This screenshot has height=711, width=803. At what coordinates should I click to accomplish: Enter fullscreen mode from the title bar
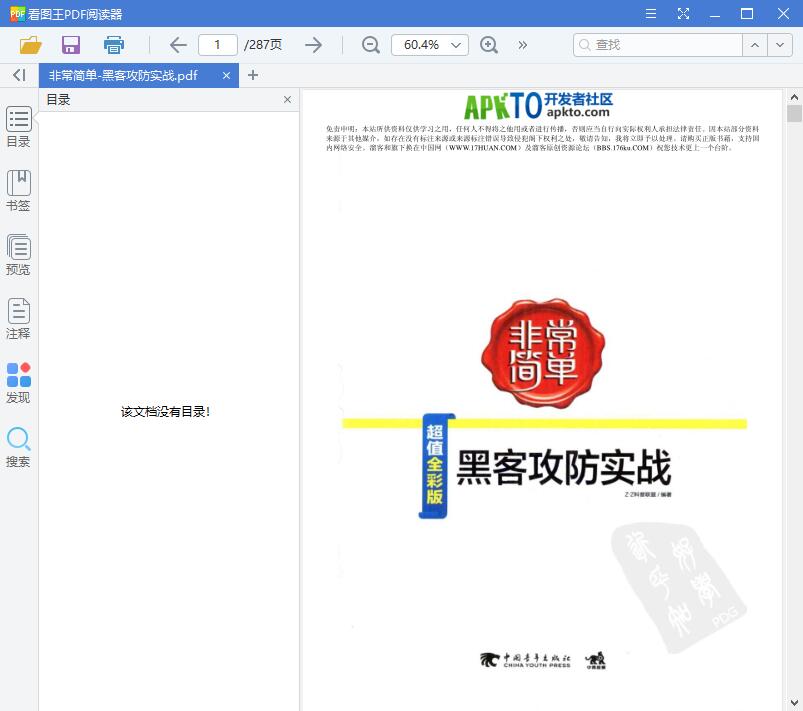(x=684, y=14)
